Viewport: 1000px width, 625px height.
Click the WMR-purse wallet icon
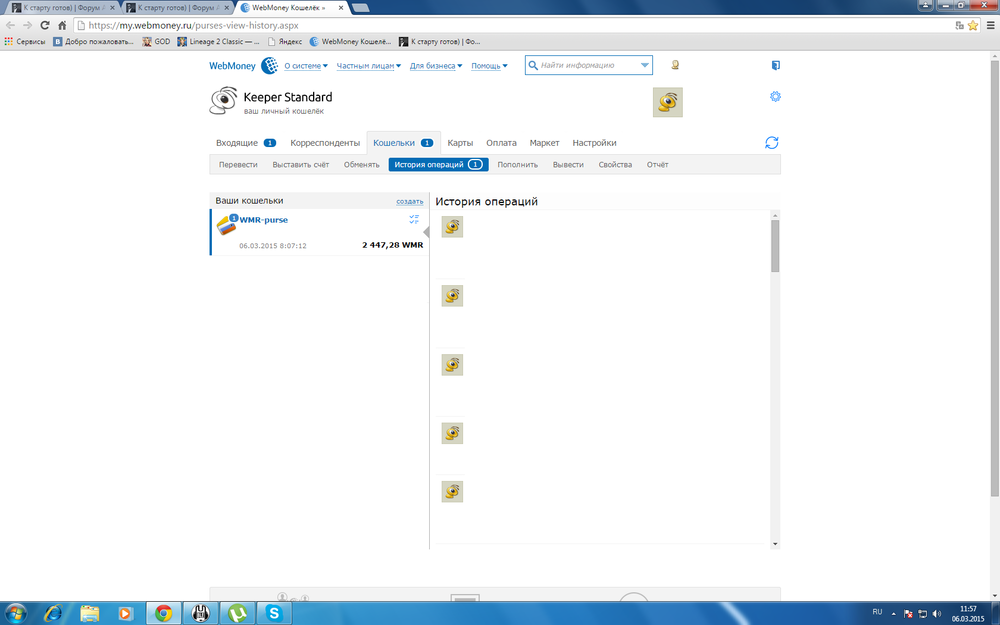pos(226,225)
